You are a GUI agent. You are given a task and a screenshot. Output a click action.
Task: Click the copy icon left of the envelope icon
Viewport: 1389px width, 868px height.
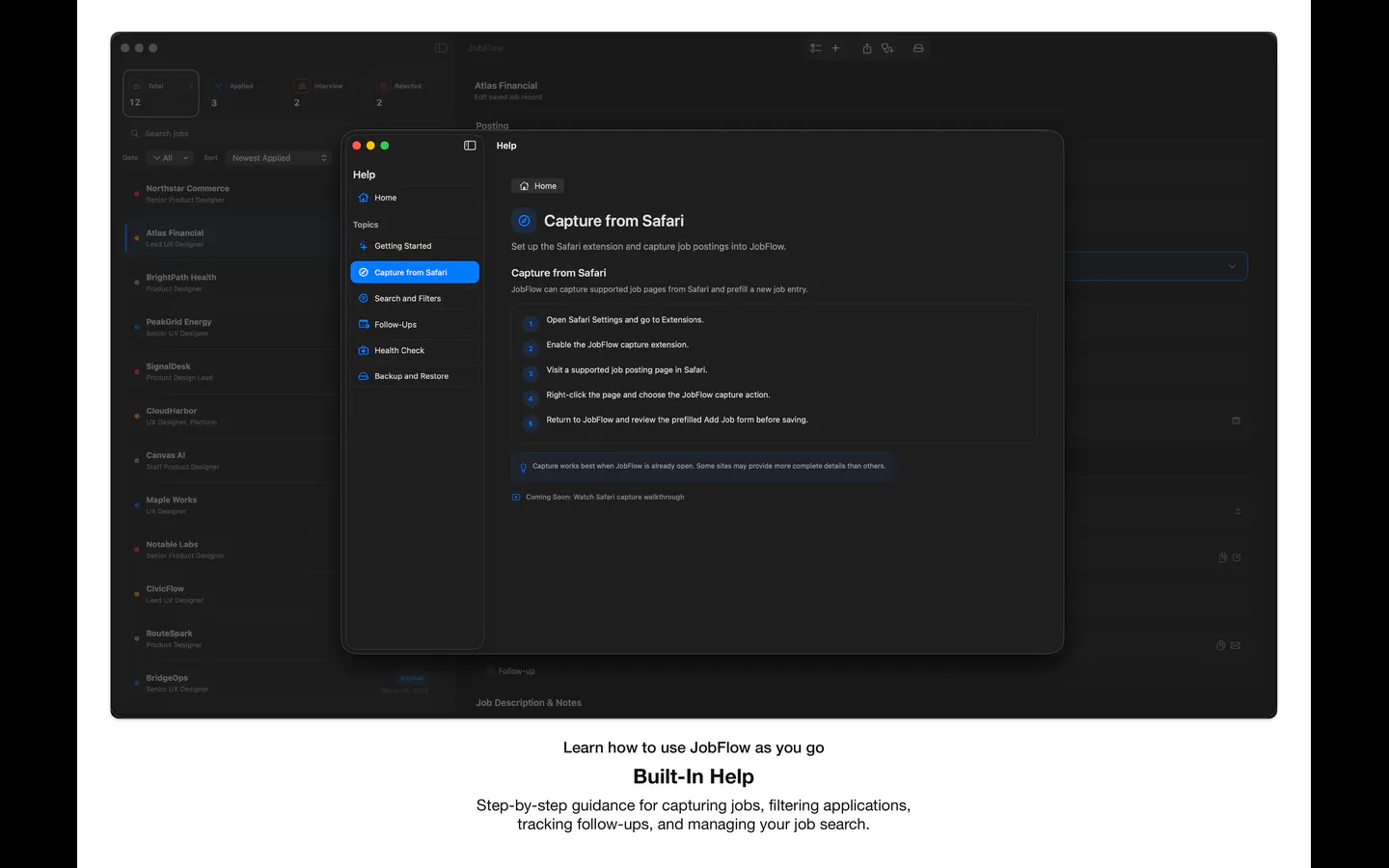point(1222,645)
